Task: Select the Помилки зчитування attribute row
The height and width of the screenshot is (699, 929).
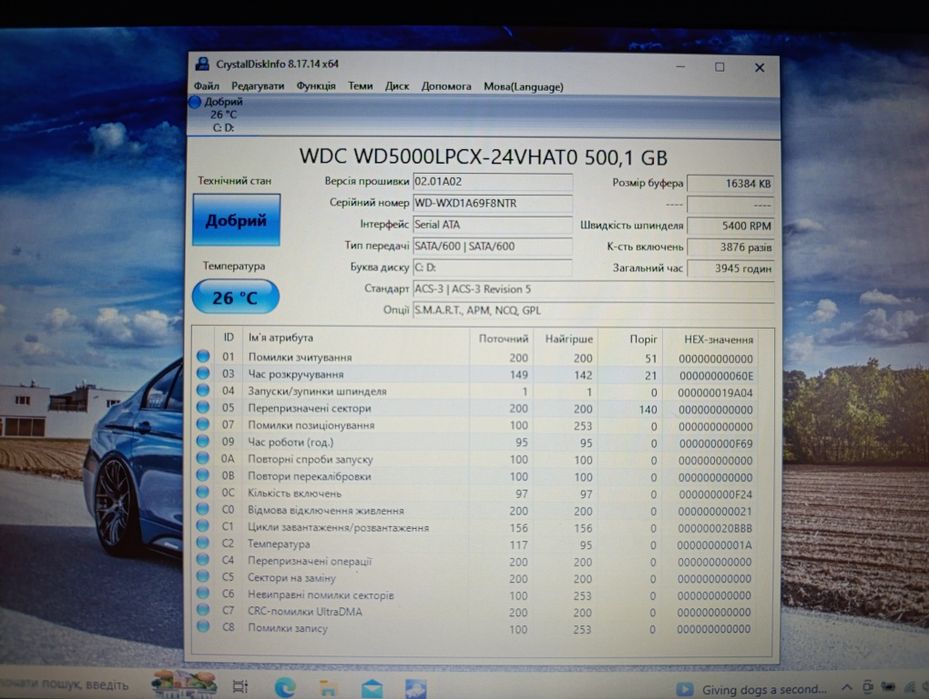Action: 474,357
